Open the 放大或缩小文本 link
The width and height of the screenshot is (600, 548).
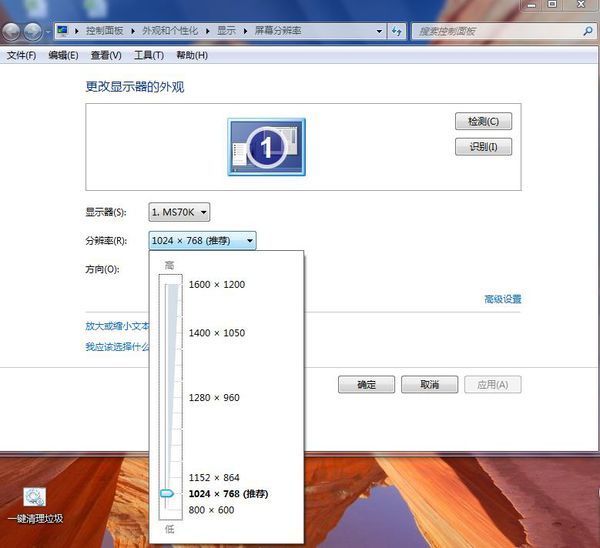(117, 326)
